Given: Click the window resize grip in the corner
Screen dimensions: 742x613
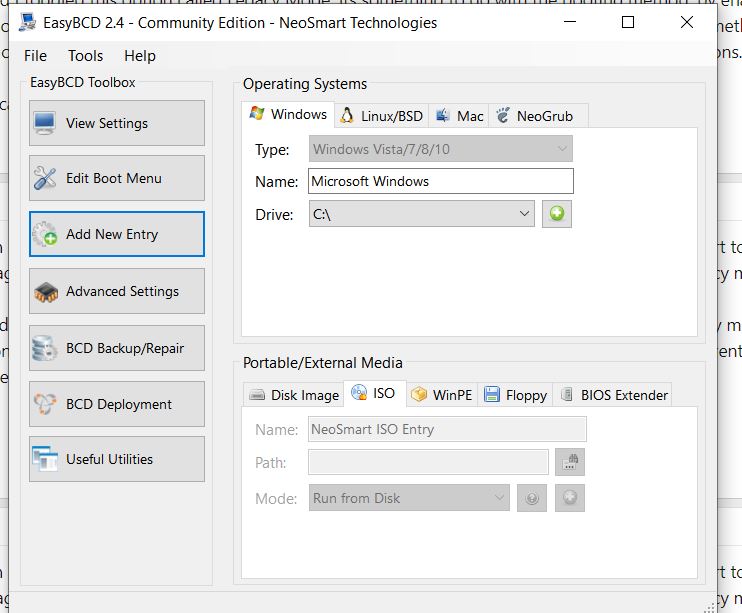Looking at the screenshot, I should pyautogui.click(x=709, y=607).
